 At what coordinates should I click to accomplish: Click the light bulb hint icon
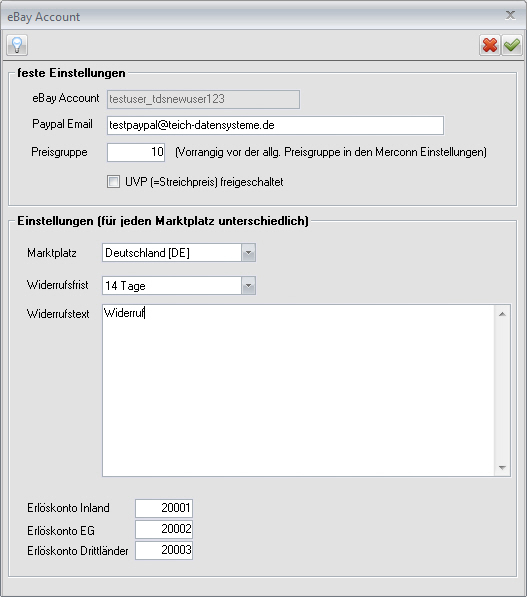click(17, 45)
